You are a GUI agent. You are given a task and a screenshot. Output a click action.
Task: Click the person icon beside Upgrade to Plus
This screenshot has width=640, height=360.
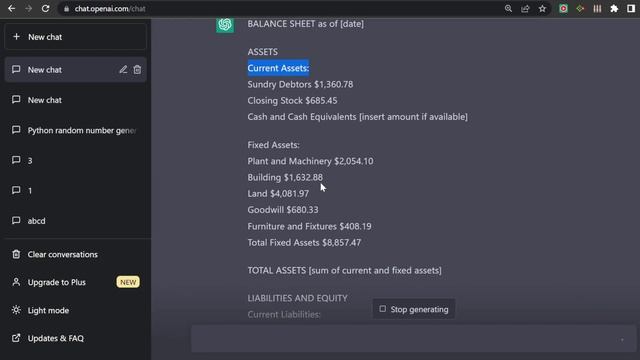point(16,282)
